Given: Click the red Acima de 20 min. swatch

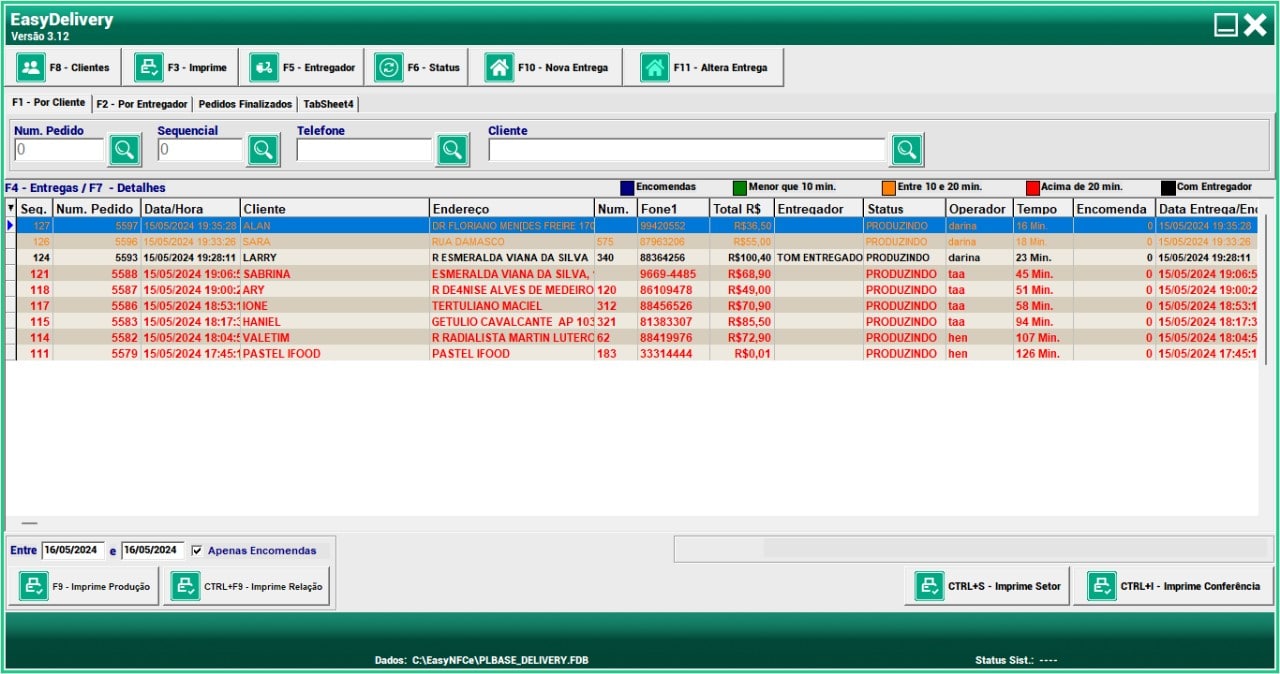Looking at the screenshot, I should pyautogui.click(x=1033, y=187).
